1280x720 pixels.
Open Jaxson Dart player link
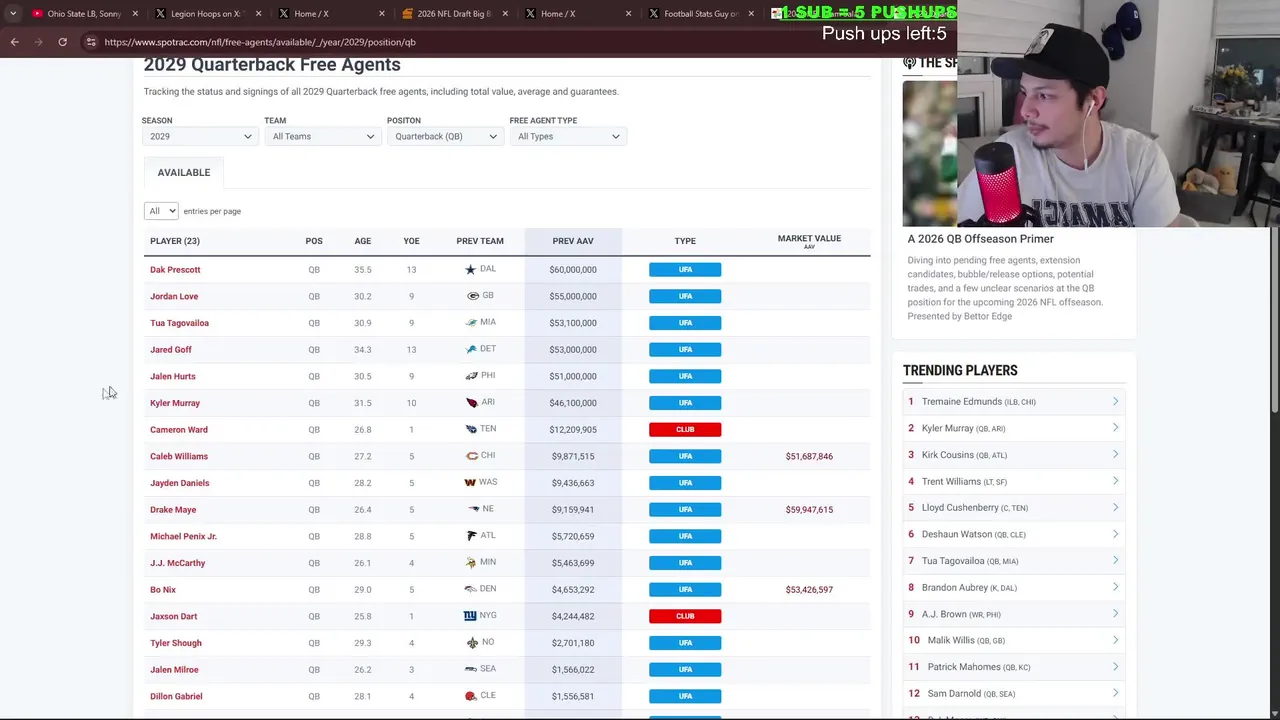[x=173, y=616]
